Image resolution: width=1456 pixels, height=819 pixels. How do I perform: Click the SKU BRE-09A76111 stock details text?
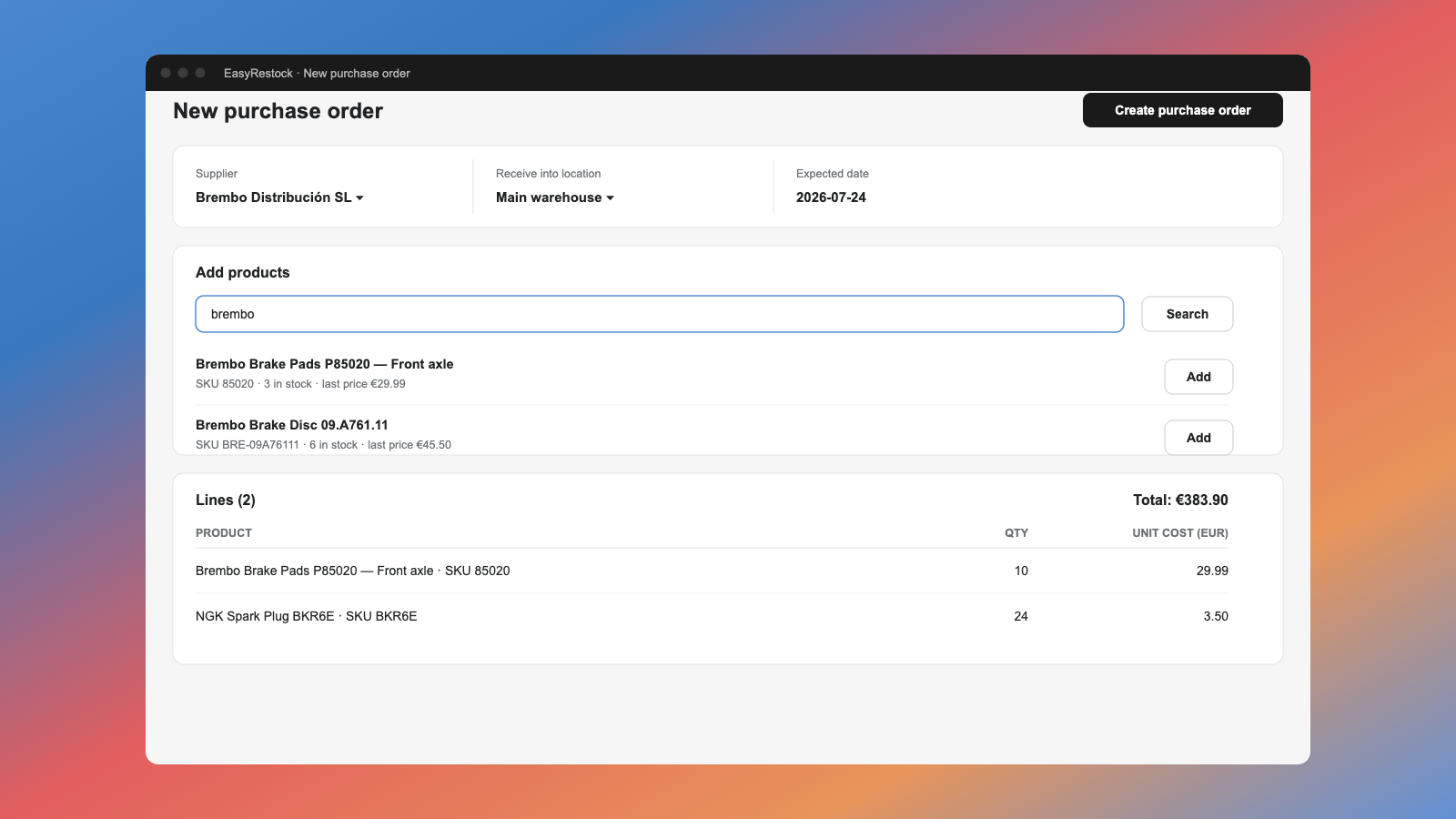[x=323, y=445]
